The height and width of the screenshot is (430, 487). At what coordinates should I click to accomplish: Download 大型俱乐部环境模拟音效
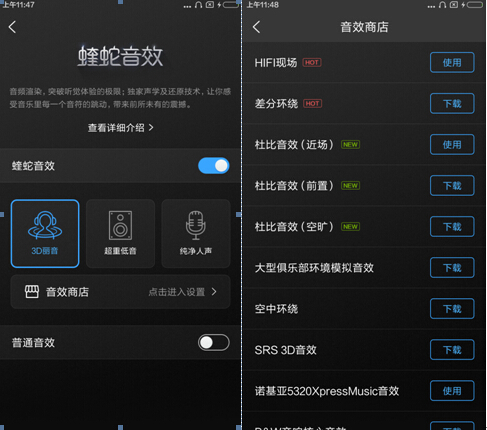click(x=452, y=267)
